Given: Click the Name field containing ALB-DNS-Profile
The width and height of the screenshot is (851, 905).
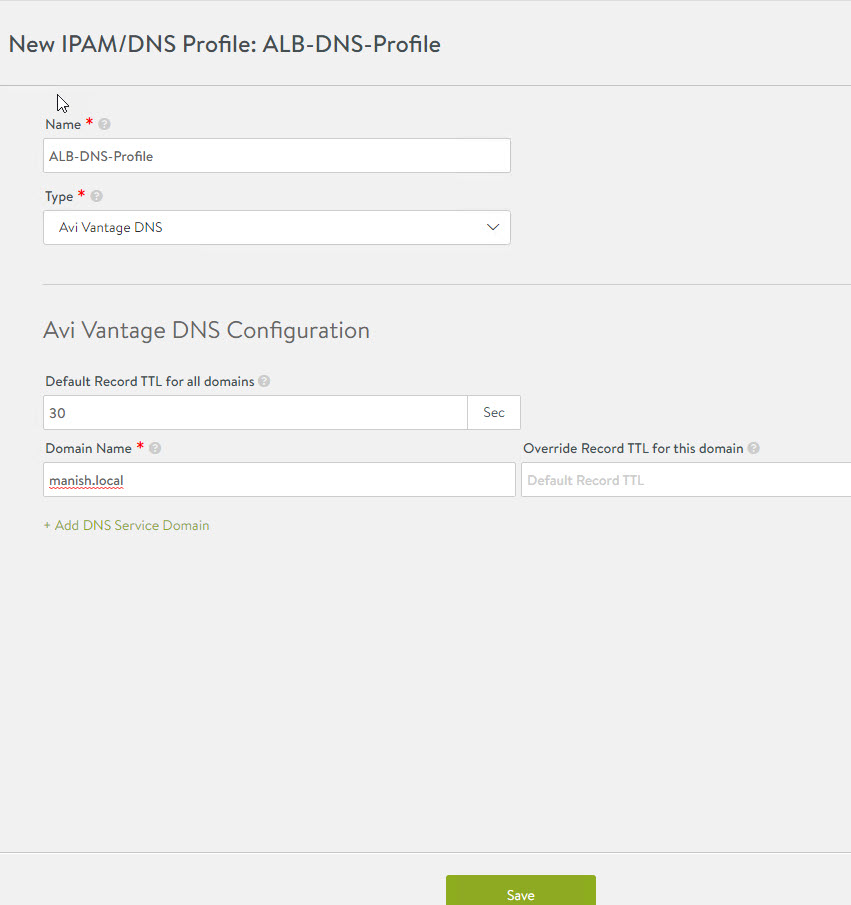Looking at the screenshot, I should [x=277, y=156].
